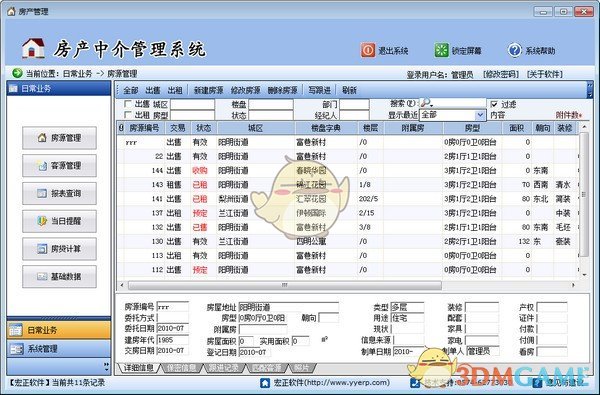Click the house logo in header
The width and height of the screenshot is (600, 395).
pyautogui.click(x=33, y=48)
